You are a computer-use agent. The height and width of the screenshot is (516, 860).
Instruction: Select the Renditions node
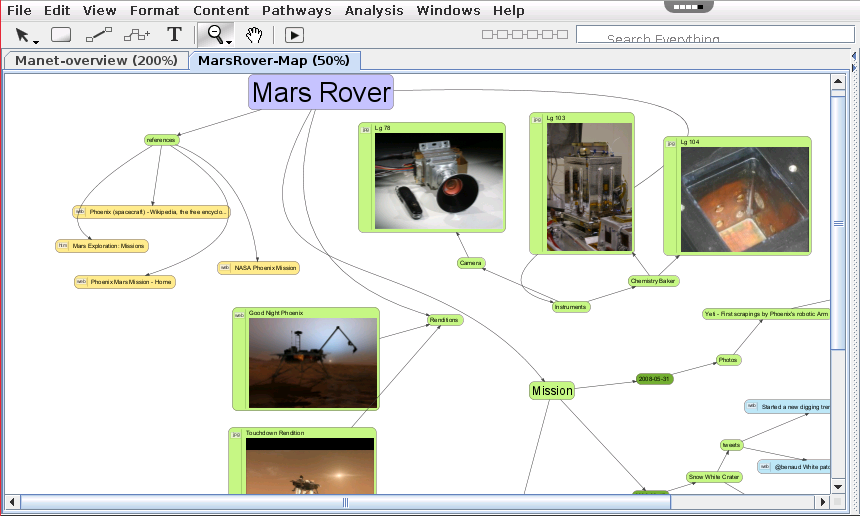click(444, 320)
